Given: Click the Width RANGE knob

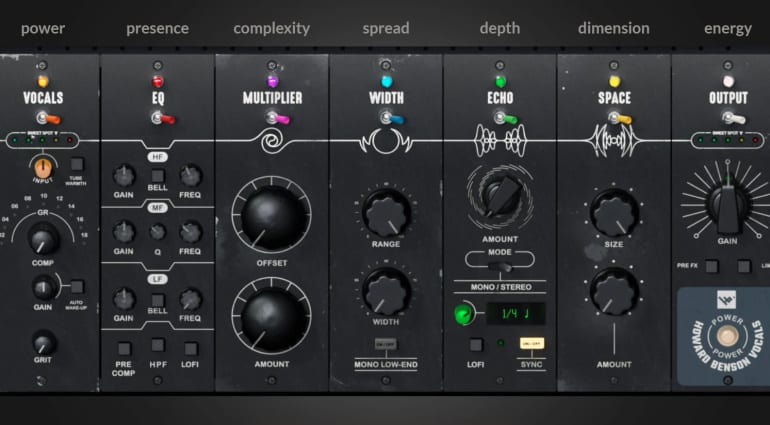Looking at the screenshot, I should tap(386, 213).
